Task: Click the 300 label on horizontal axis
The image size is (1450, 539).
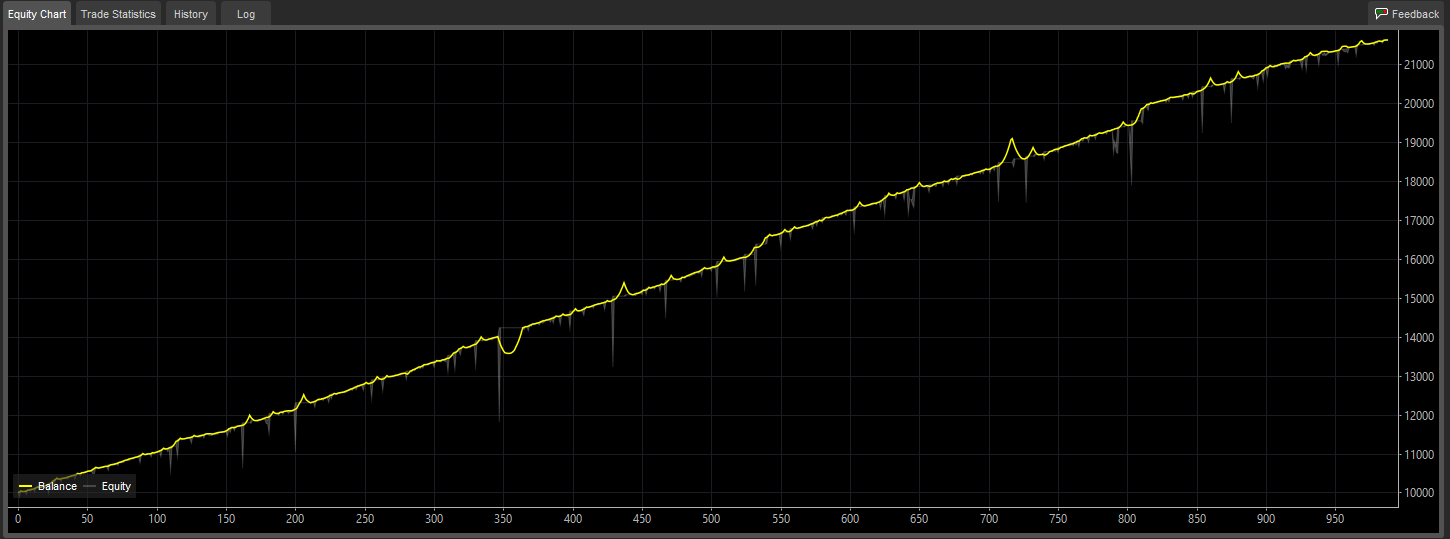Action: (434, 519)
